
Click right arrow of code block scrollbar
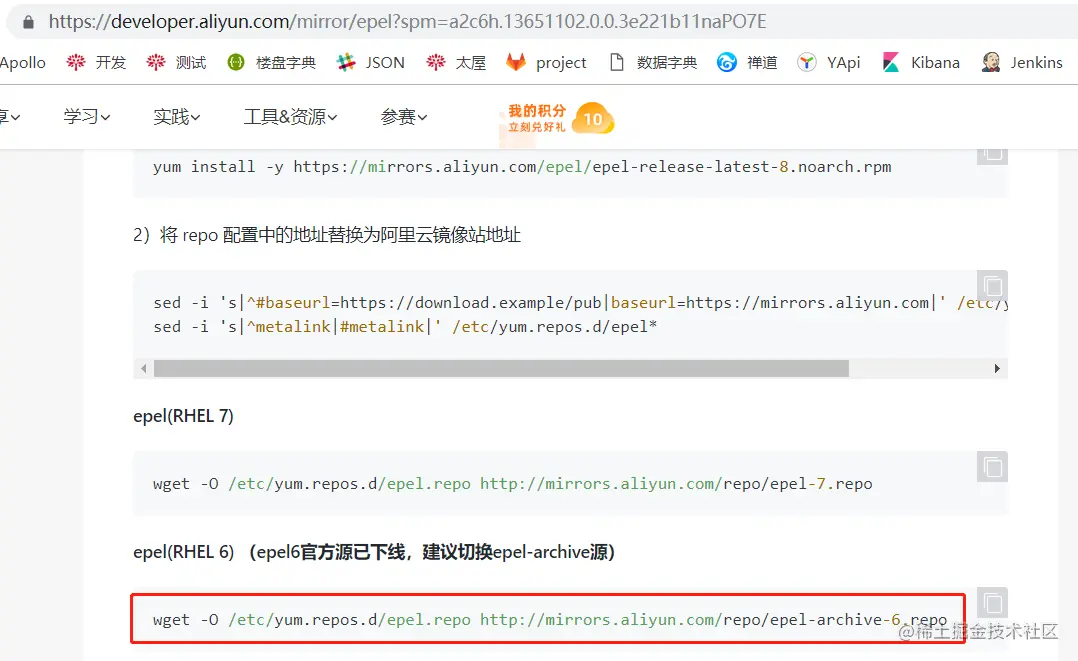(997, 369)
